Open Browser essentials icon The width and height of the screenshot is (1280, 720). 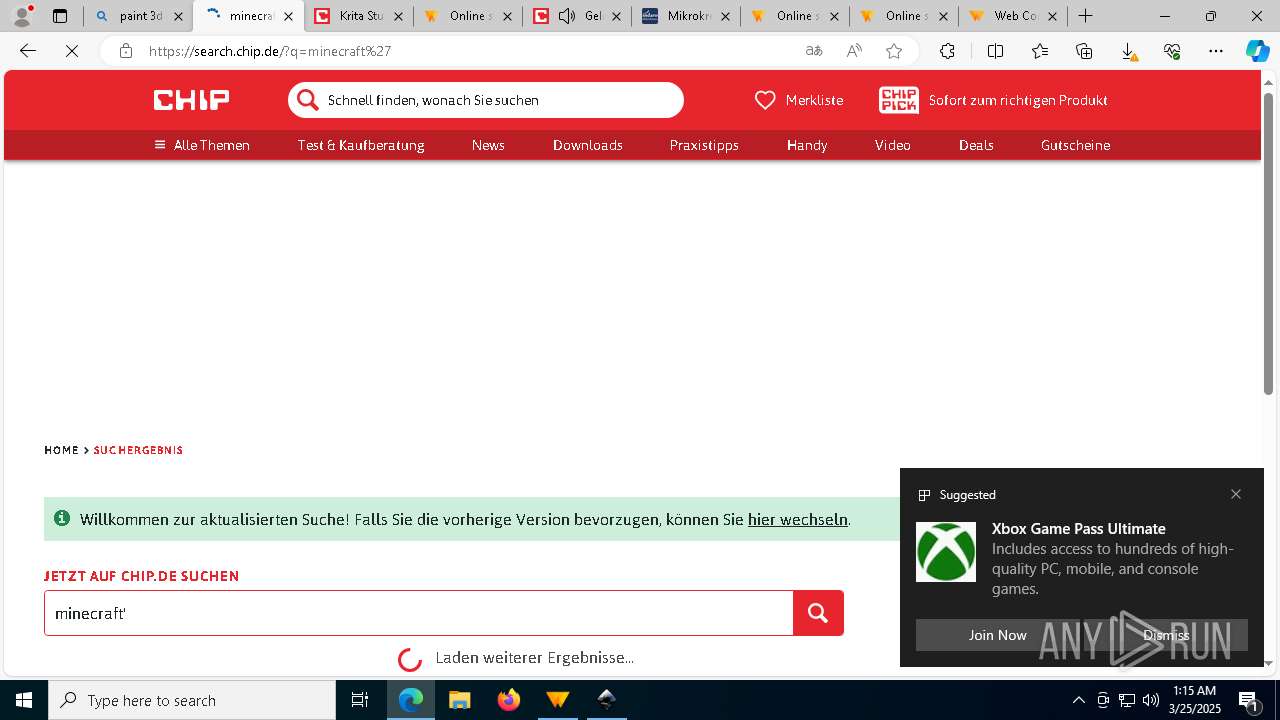click(1172, 51)
